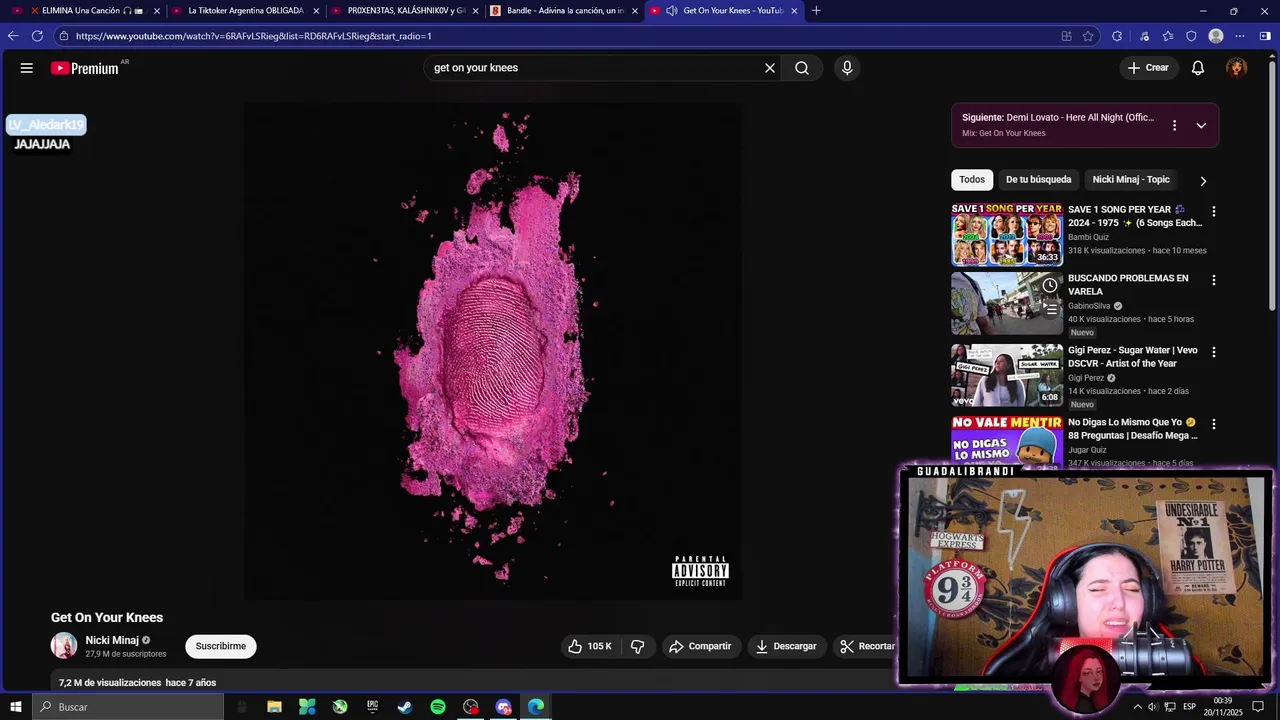Open the Mix playlist three-dots menu
This screenshot has width=1280, height=720.
click(1174, 126)
